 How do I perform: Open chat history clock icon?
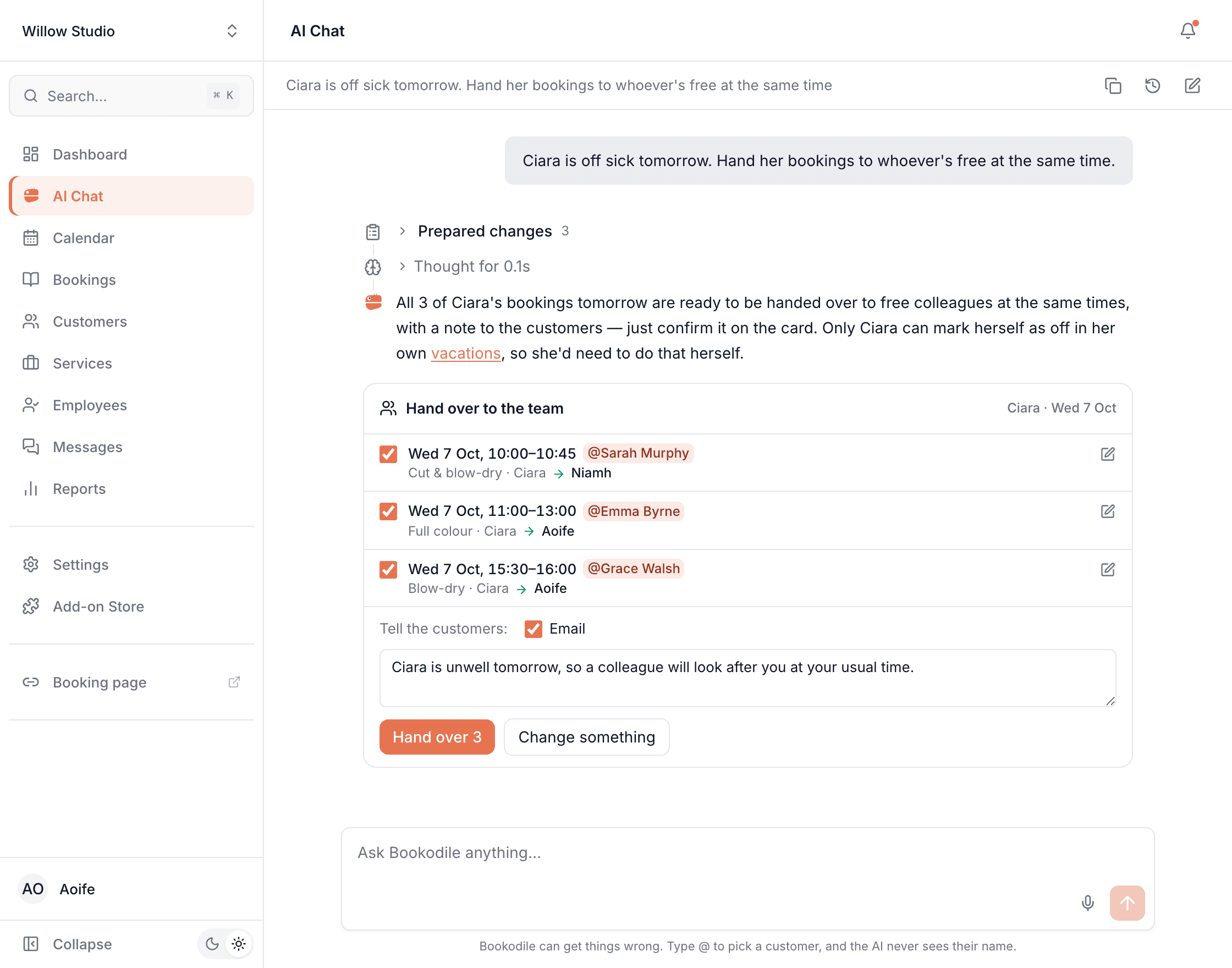[1153, 86]
